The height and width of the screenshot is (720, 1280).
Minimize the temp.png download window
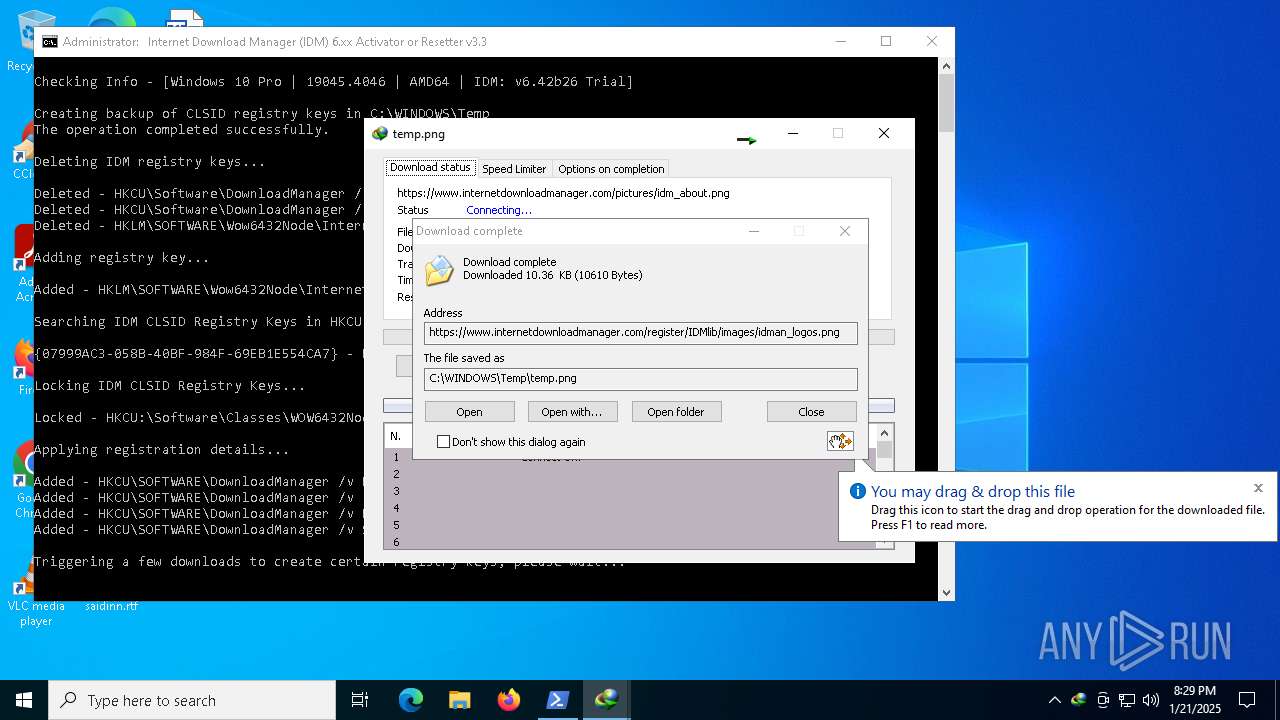tap(793, 133)
